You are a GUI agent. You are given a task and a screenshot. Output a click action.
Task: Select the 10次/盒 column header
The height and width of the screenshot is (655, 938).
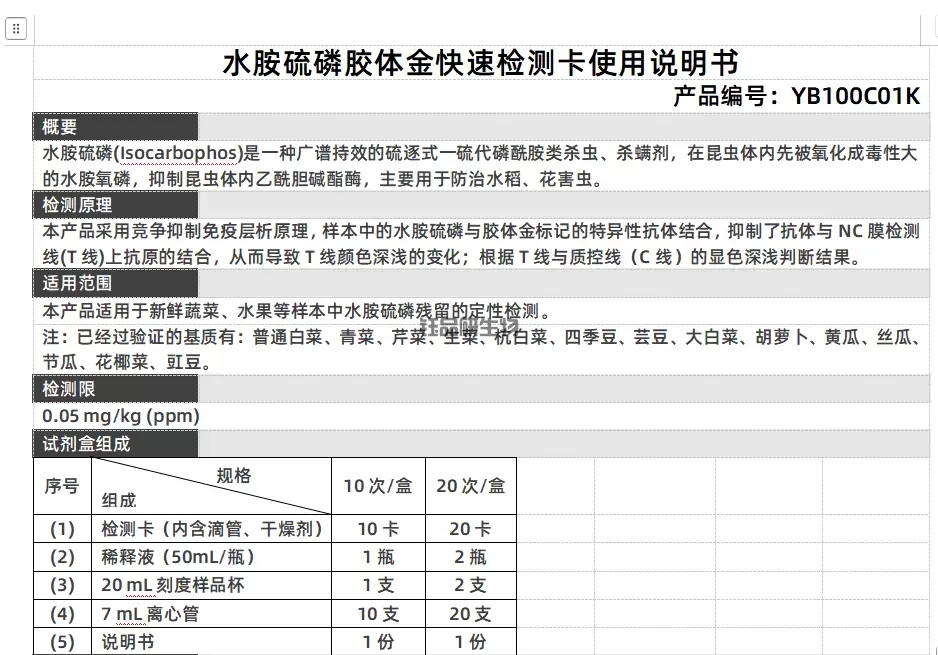coord(378,485)
